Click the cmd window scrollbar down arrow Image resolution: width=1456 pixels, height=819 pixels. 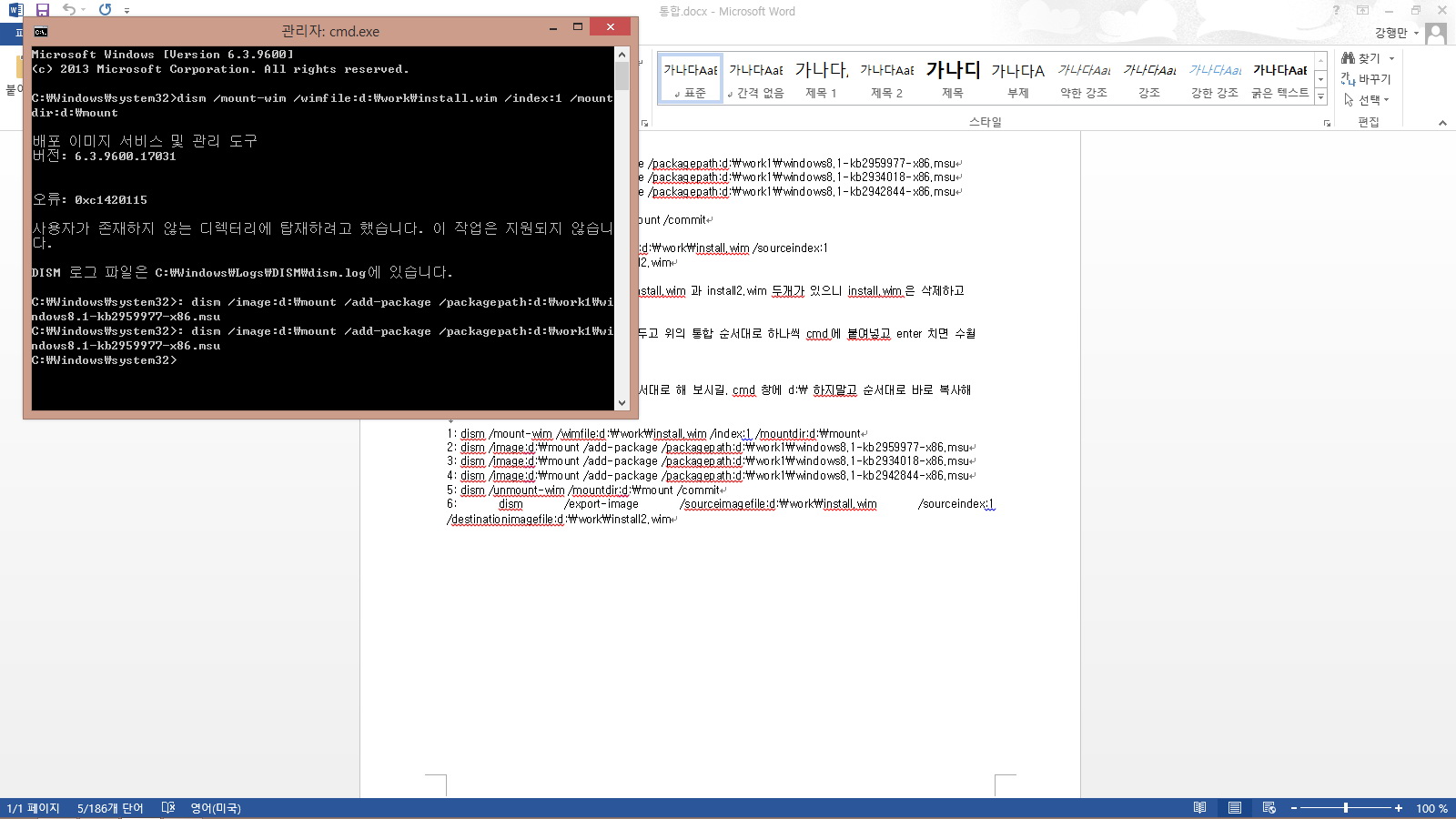coord(622,403)
